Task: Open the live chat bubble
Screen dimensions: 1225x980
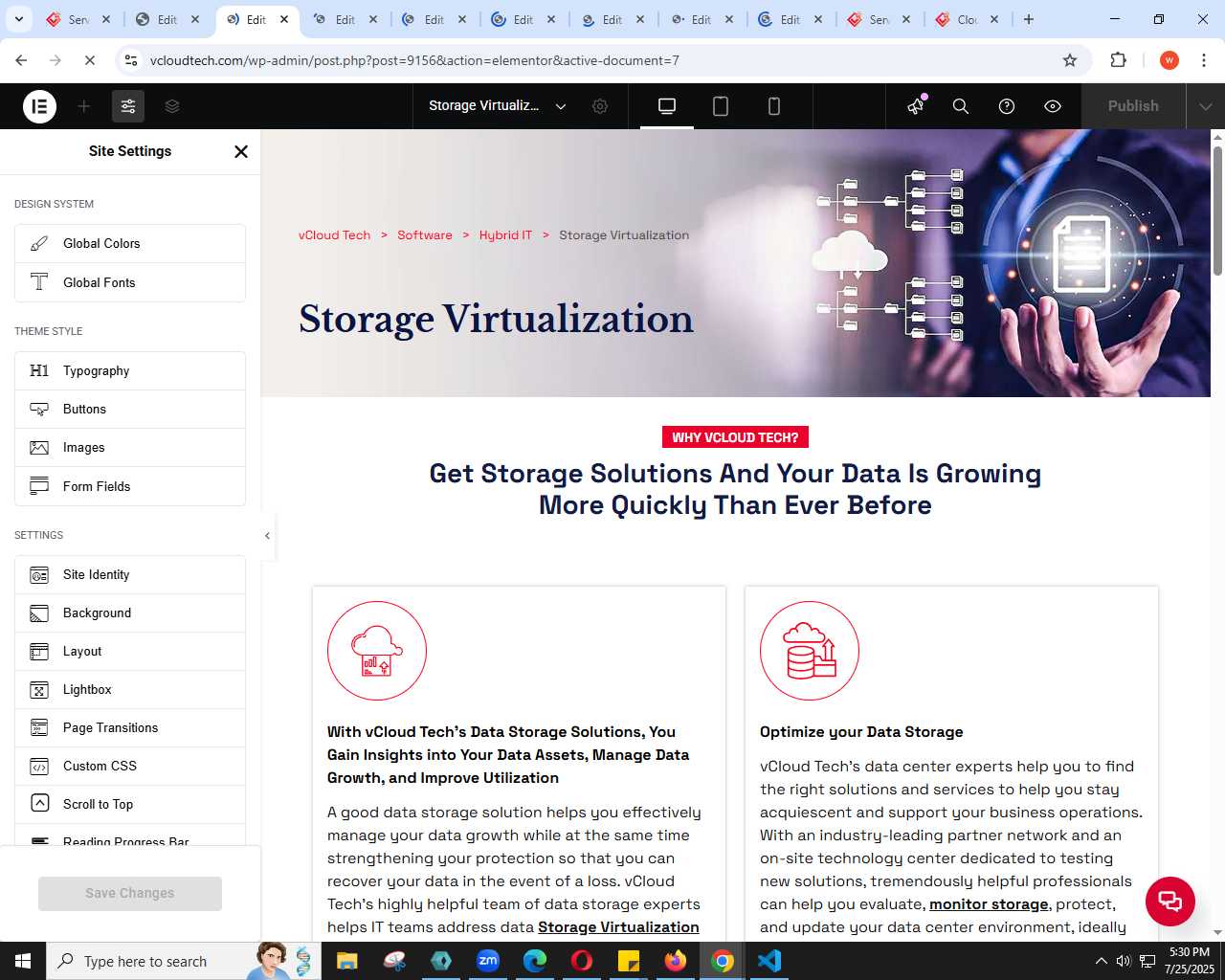Action: pos(1169,901)
